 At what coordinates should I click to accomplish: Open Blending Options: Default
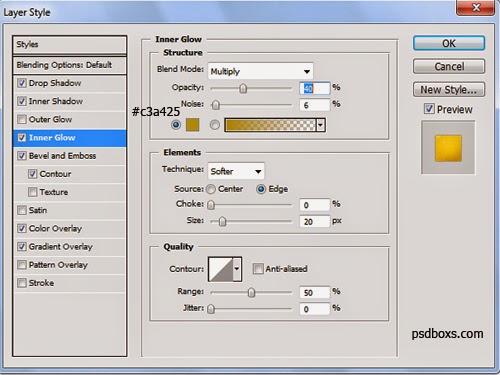point(70,65)
